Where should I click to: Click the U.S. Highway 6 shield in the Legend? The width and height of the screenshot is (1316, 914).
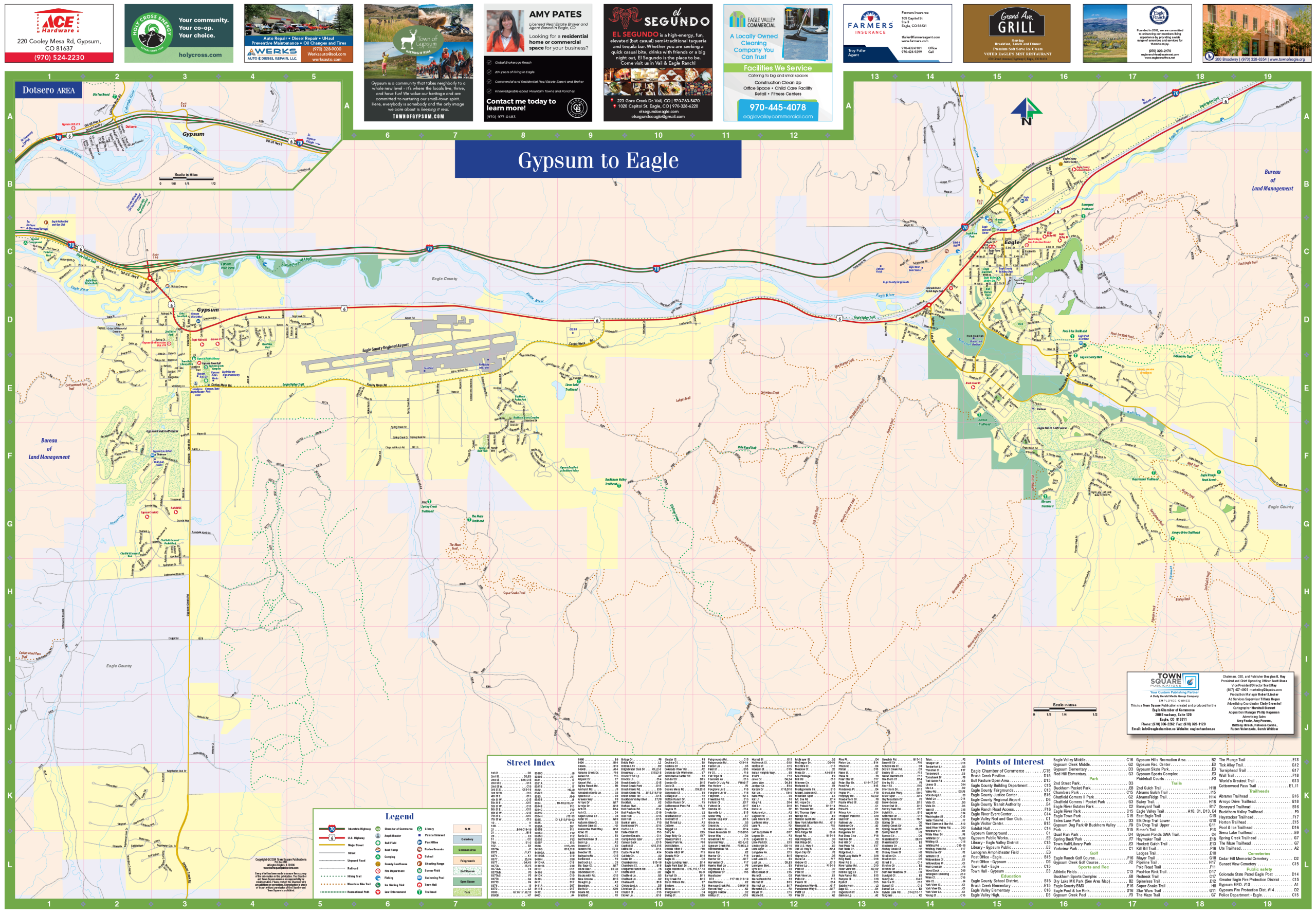click(x=332, y=838)
